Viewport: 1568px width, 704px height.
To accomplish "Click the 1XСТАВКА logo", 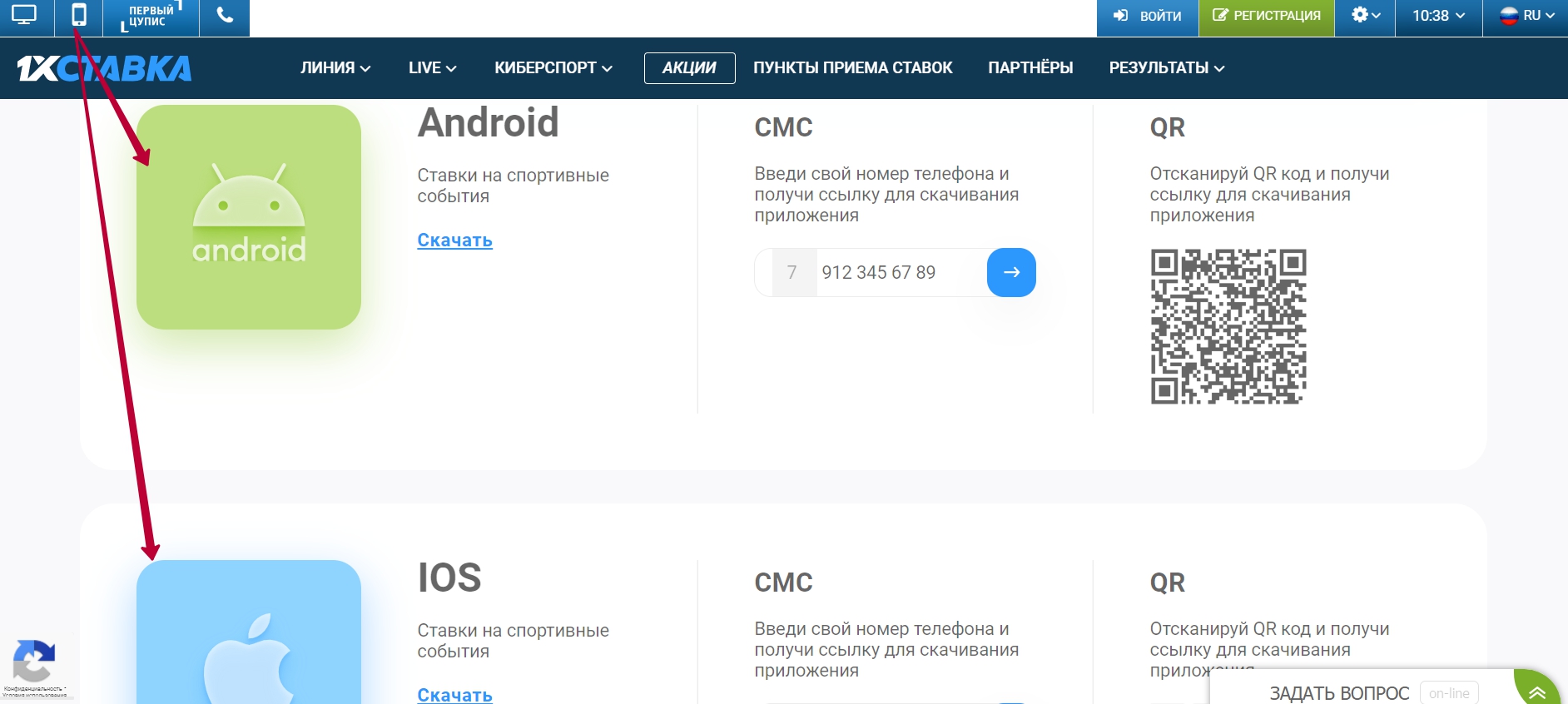I will 104,68.
